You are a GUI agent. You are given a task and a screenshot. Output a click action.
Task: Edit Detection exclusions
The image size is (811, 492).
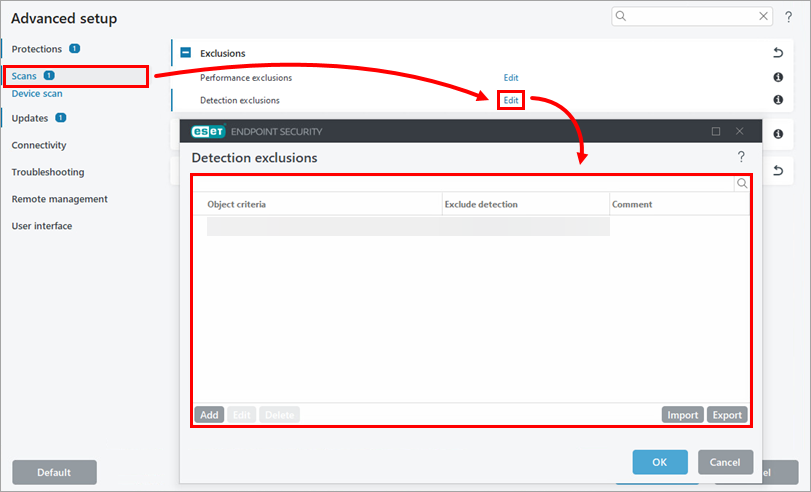pos(511,100)
